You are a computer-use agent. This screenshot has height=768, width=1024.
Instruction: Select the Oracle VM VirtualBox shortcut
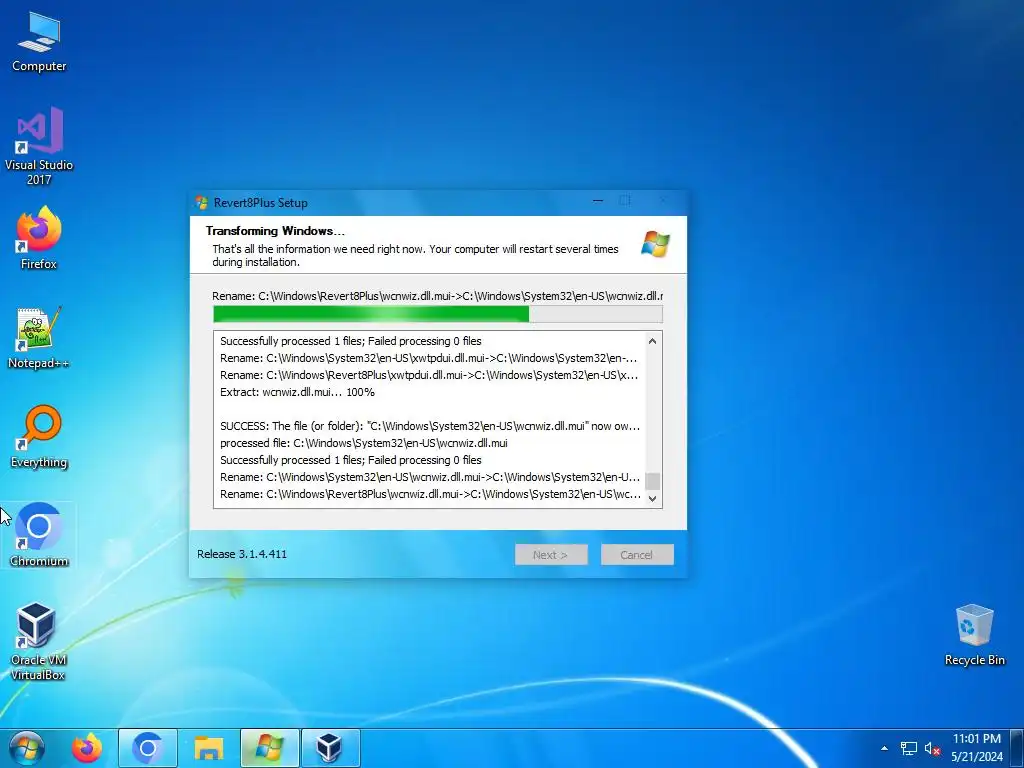(37, 641)
